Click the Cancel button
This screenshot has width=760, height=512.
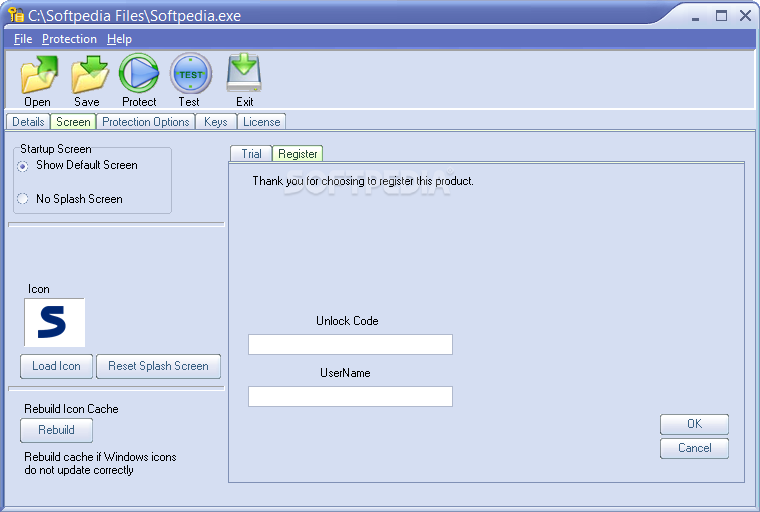coord(694,448)
